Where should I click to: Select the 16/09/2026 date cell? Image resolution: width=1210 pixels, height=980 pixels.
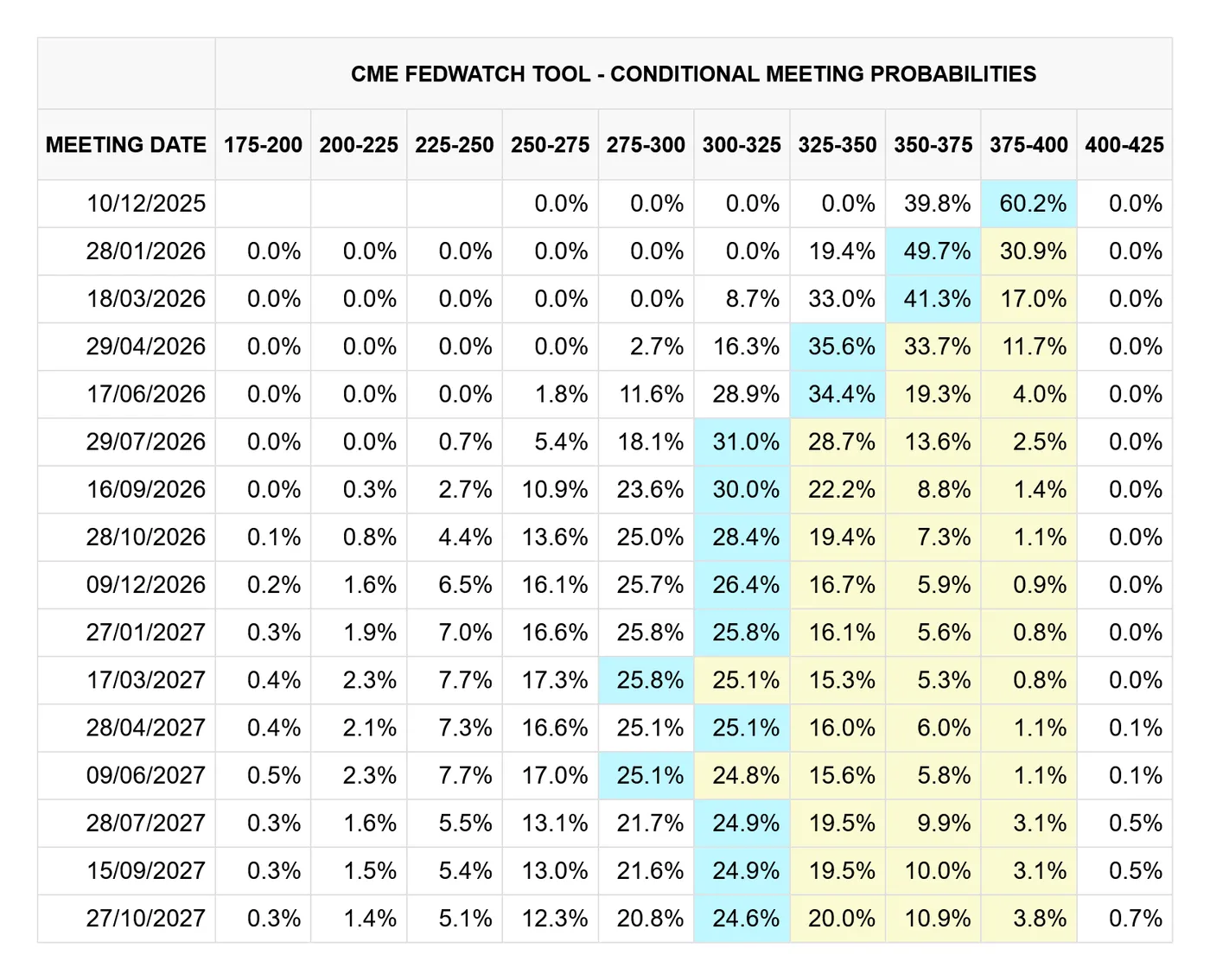tap(145, 489)
